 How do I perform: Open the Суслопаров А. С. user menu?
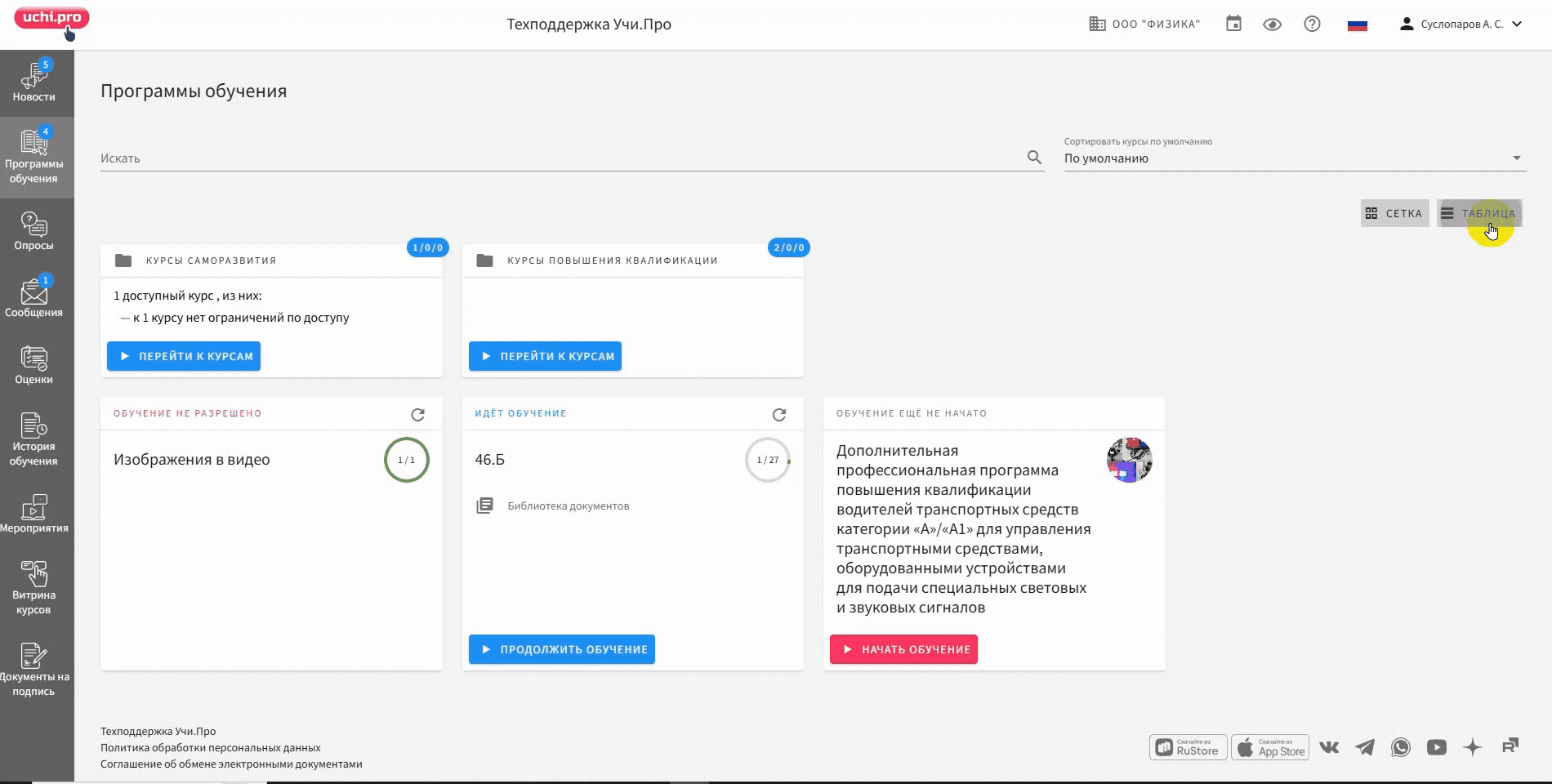1461,24
